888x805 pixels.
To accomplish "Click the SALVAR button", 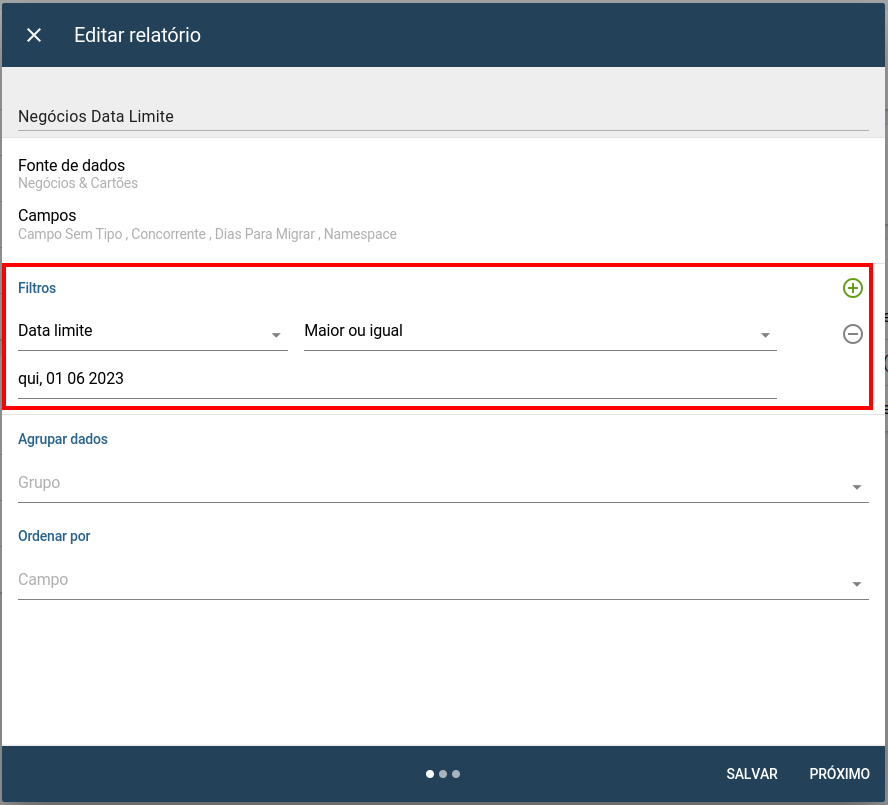I will coord(752,774).
